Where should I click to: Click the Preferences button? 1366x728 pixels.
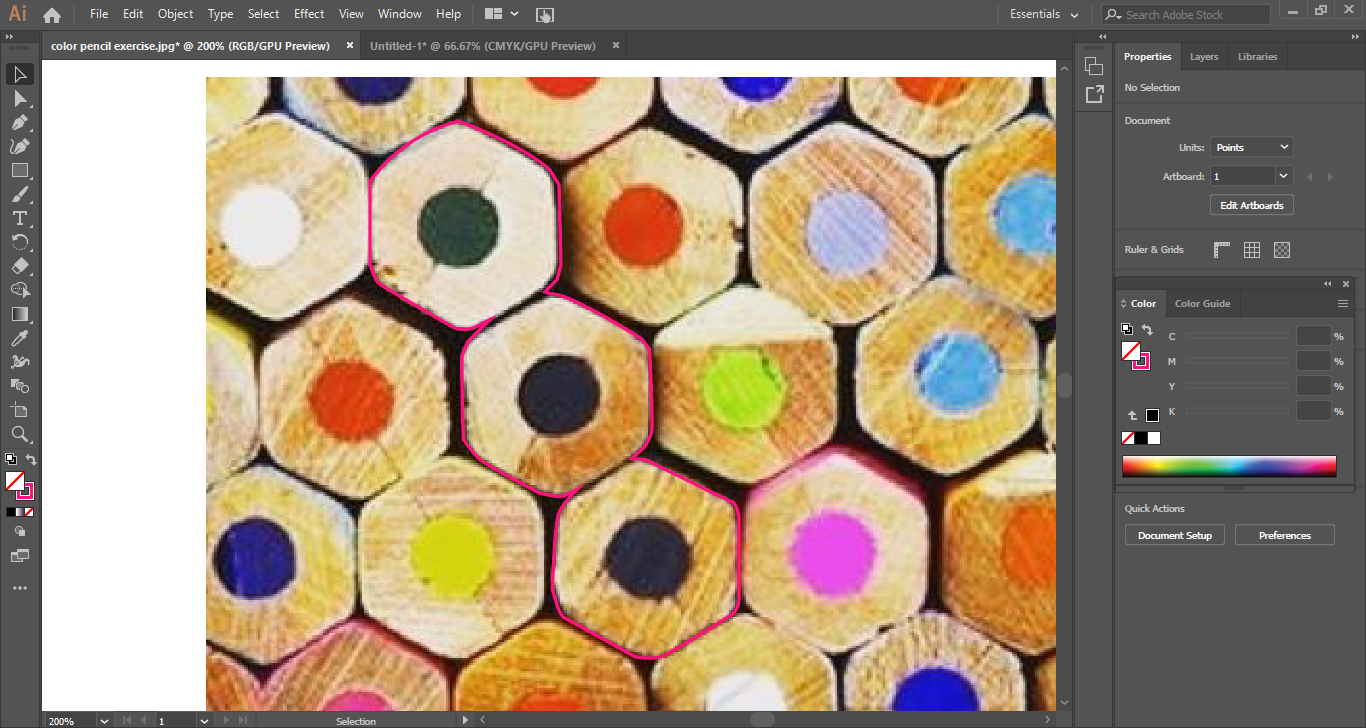coord(1285,536)
